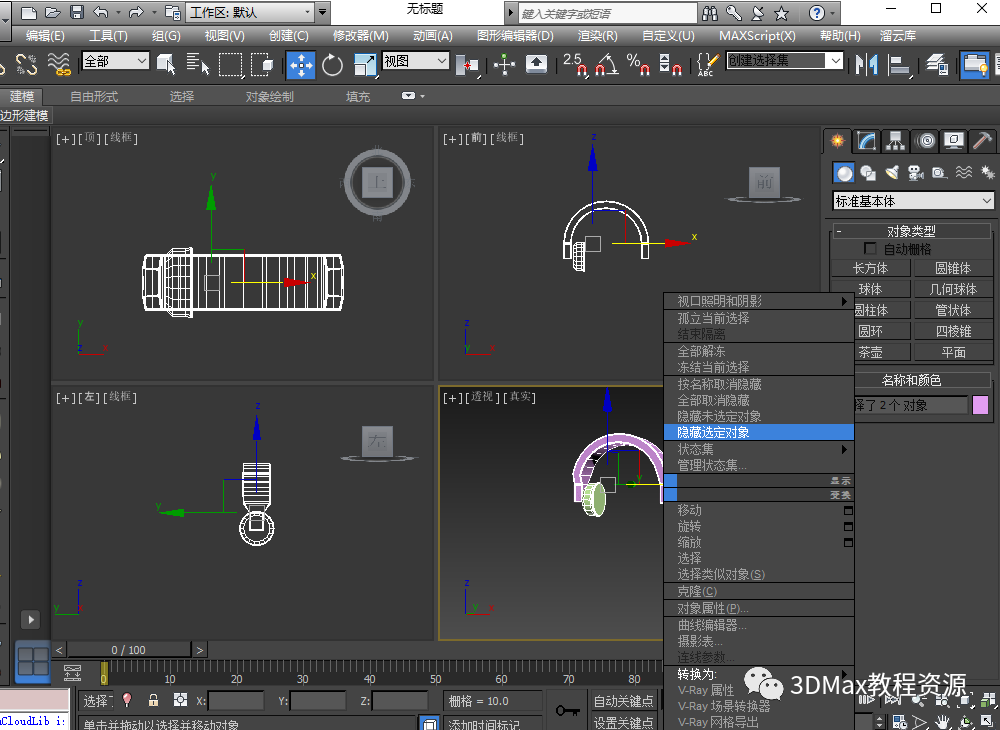The image size is (1000, 730).
Task: Open the Utilities hammer panel
Action: click(x=983, y=141)
